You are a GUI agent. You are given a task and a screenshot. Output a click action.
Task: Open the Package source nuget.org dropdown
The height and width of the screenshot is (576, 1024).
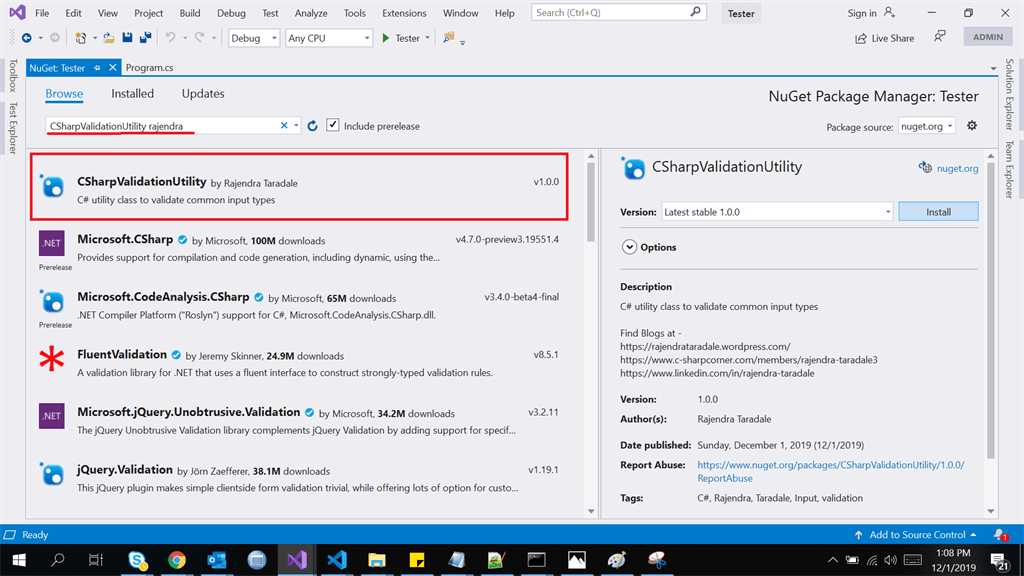pos(927,126)
